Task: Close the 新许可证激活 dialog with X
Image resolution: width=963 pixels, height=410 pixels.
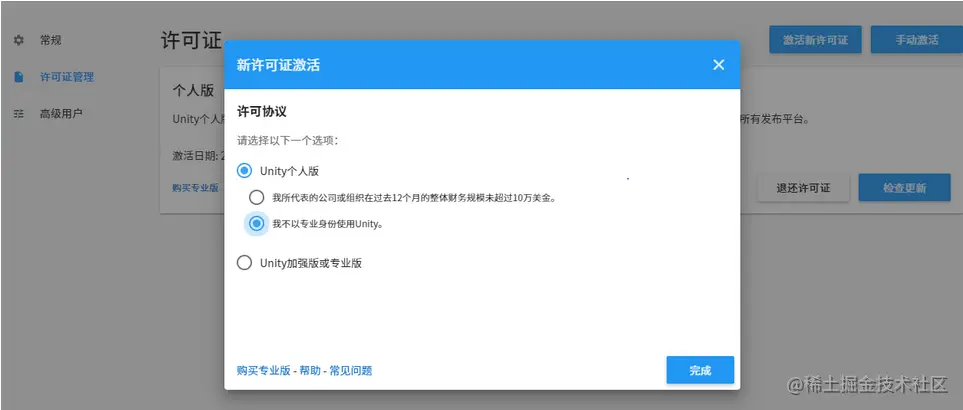Action: [x=719, y=65]
